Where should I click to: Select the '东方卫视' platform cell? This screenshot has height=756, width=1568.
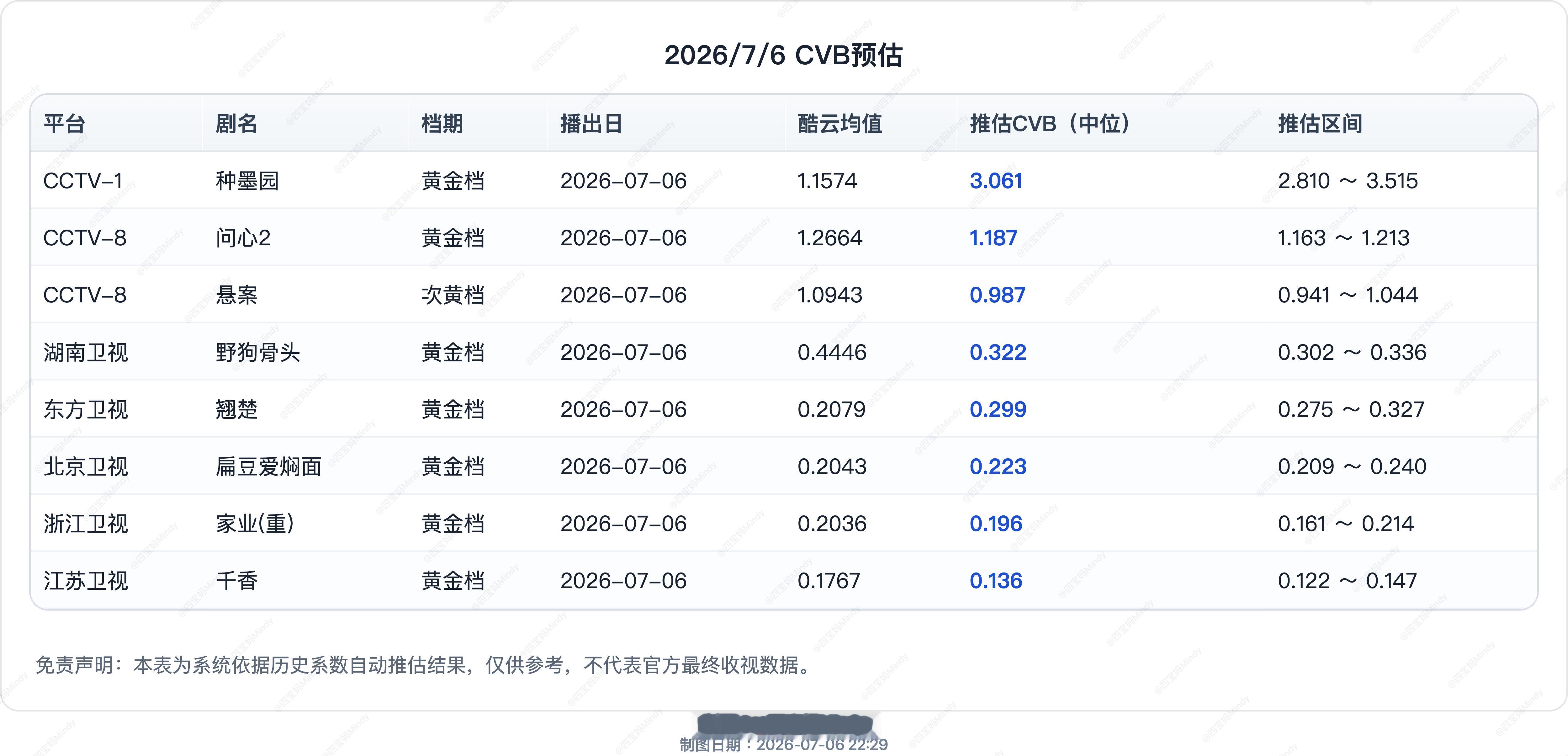click(x=86, y=410)
